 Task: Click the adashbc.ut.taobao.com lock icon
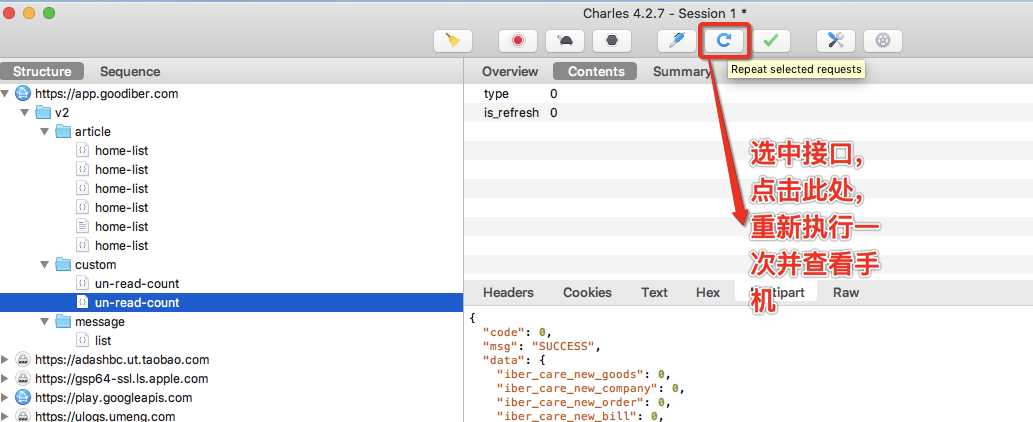click(23, 359)
